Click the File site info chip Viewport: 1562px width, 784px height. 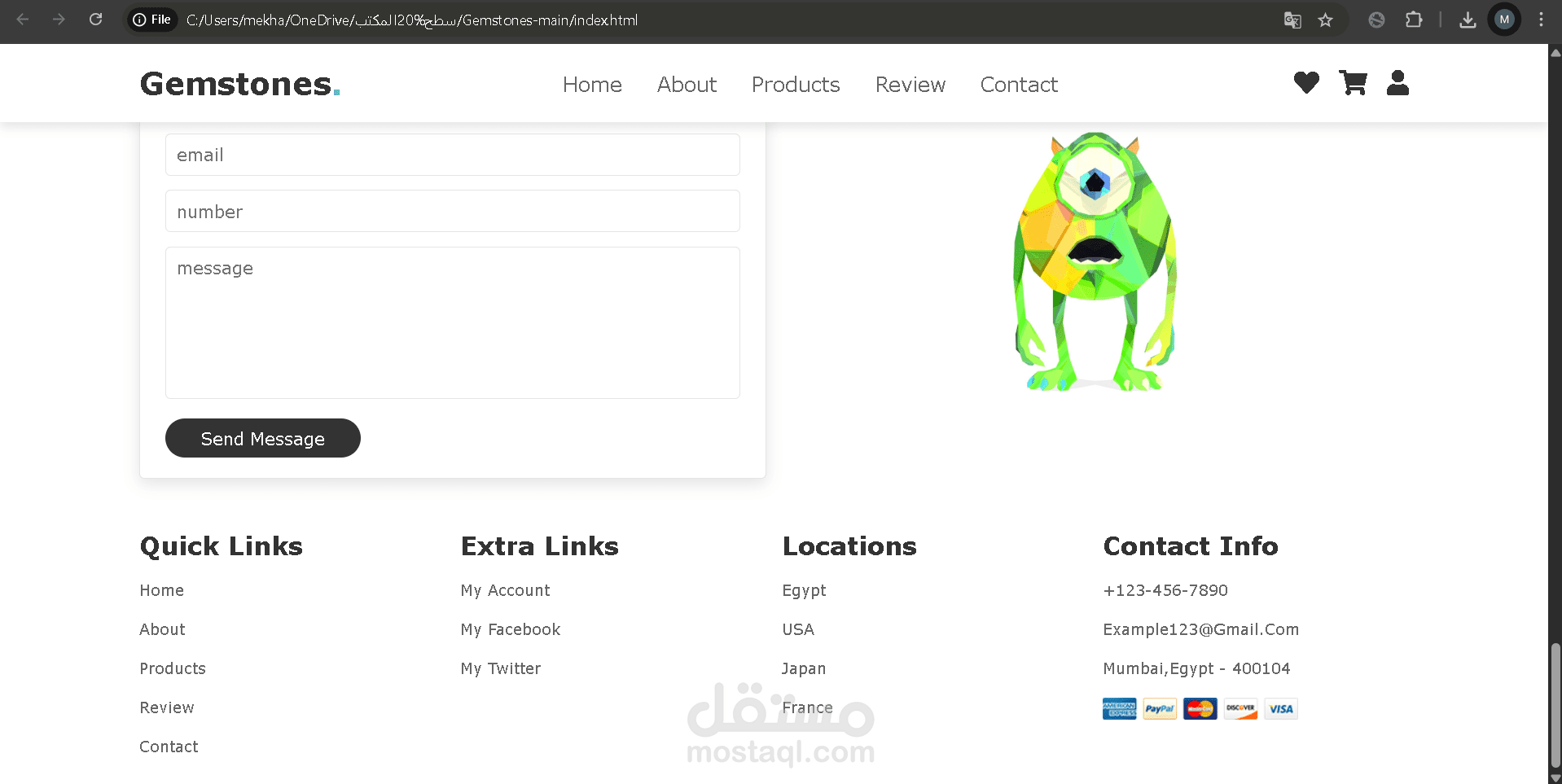[x=152, y=20]
